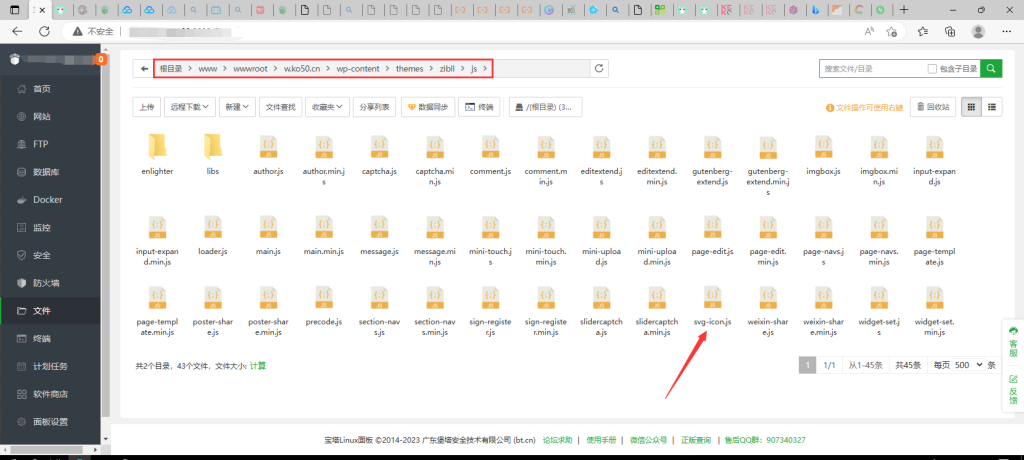Go back with the path arrow

(x=144, y=69)
